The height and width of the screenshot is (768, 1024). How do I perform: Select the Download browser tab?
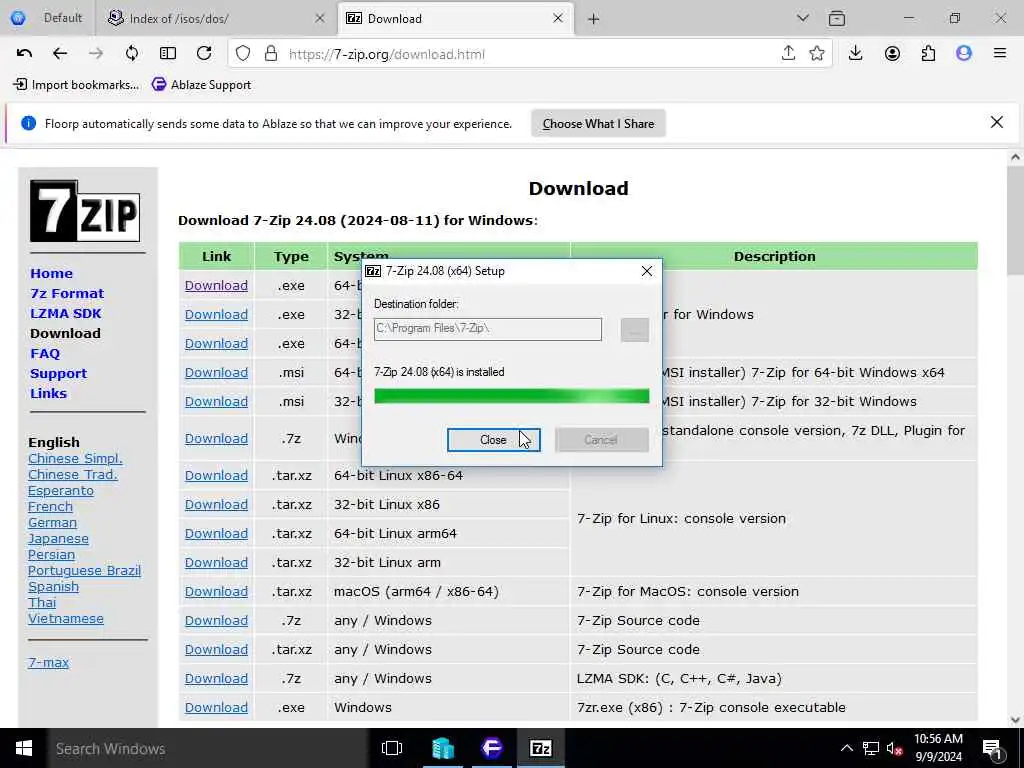(x=456, y=18)
